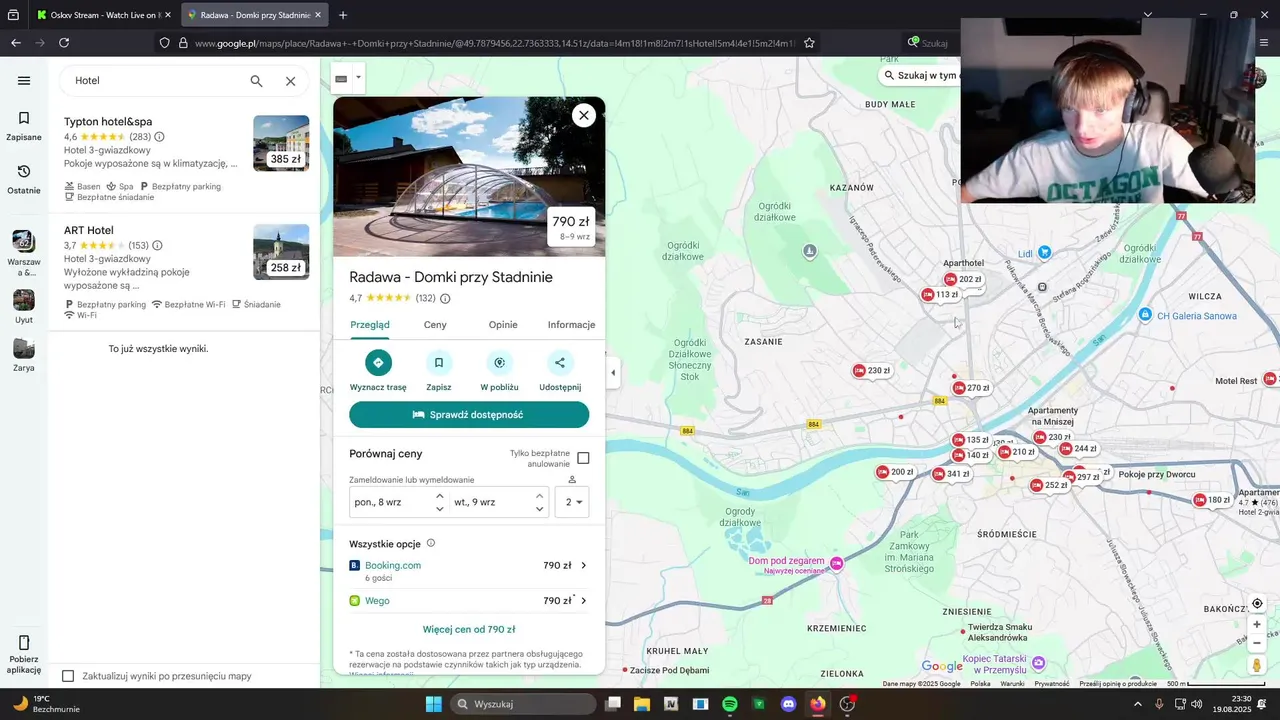Click Lidl map marker
This screenshot has width=1280, height=720.
[x=1045, y=253]
